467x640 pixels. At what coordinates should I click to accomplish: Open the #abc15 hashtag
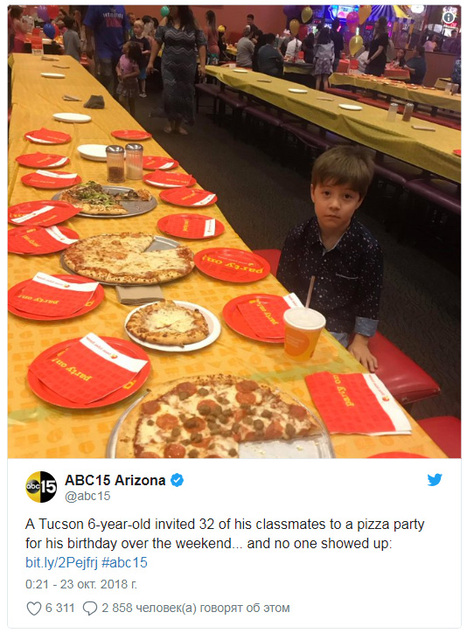pos(125,563)
